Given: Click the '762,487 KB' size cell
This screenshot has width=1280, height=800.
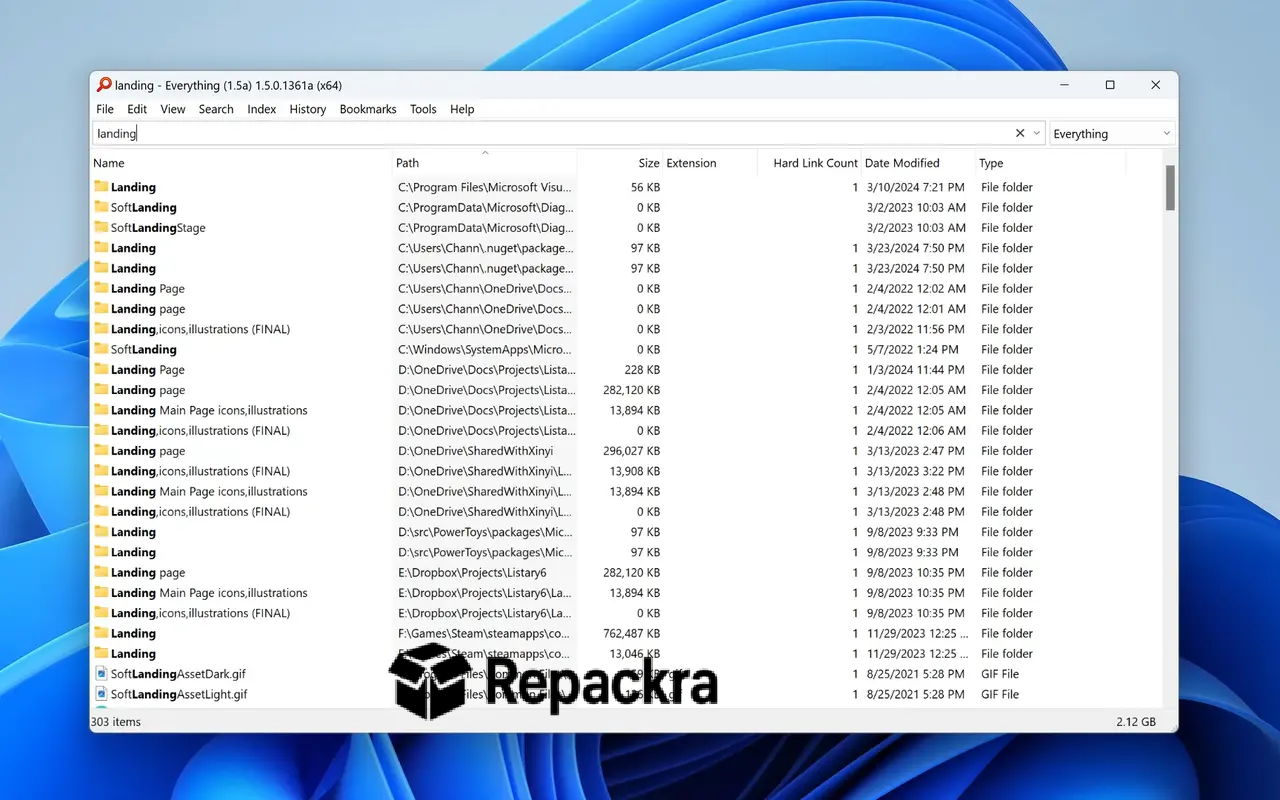Looking at the screenshot, I should pyautogui.click(x=632, y=633).
